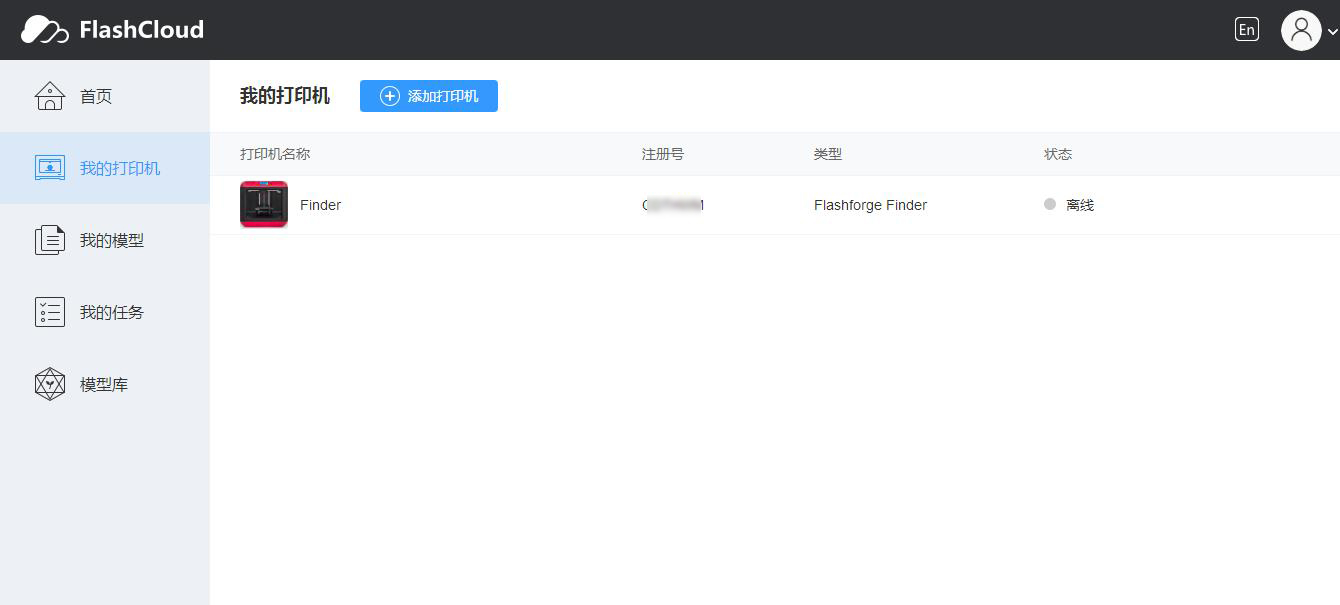Open the Finder printer thumbnail image
This screenshot has width=1340, height=605.
coord(264,204)
